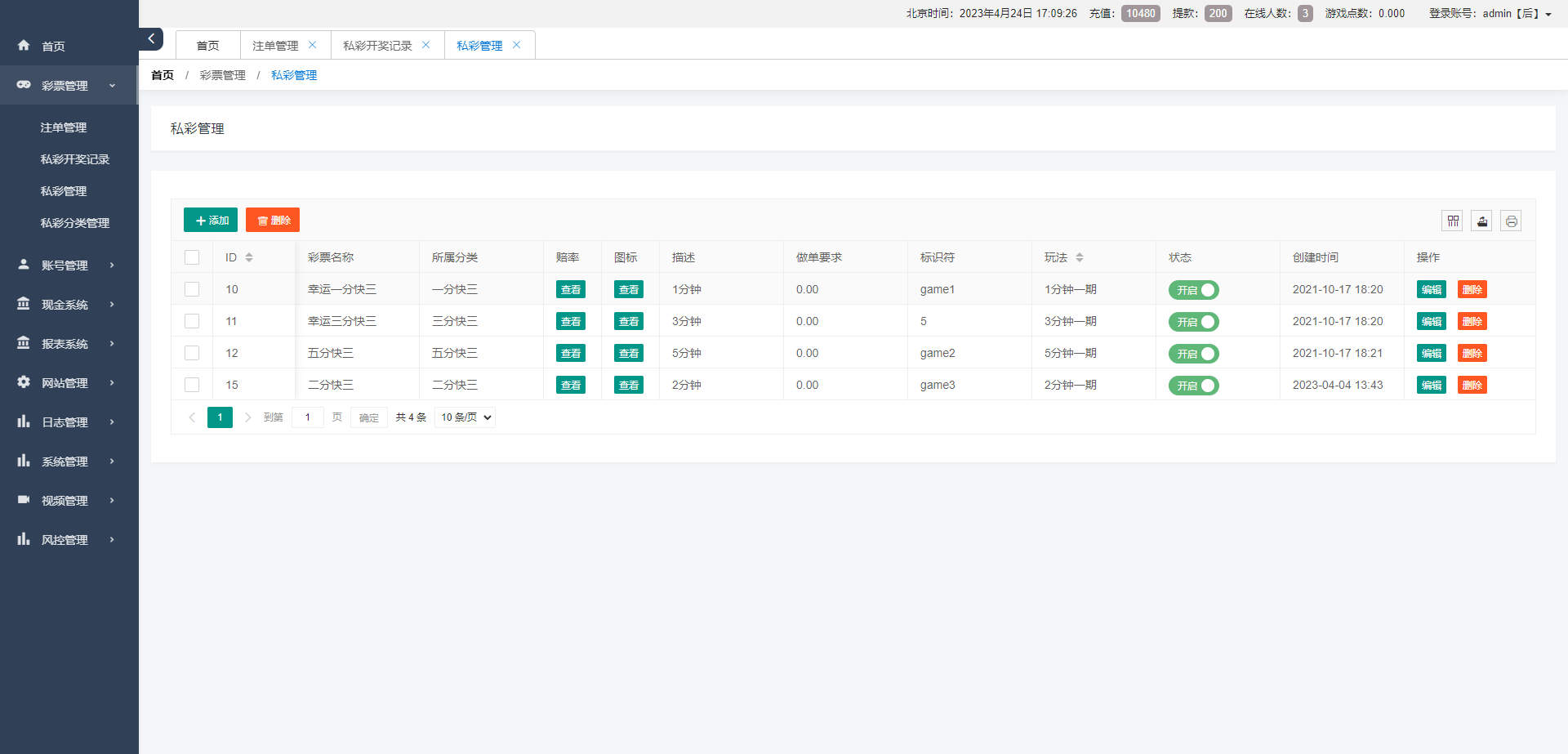Image resolution: width=1568 pixels, height=754 pixels.
Task: Close the 注单管理 tab
Action: [312, 45]
